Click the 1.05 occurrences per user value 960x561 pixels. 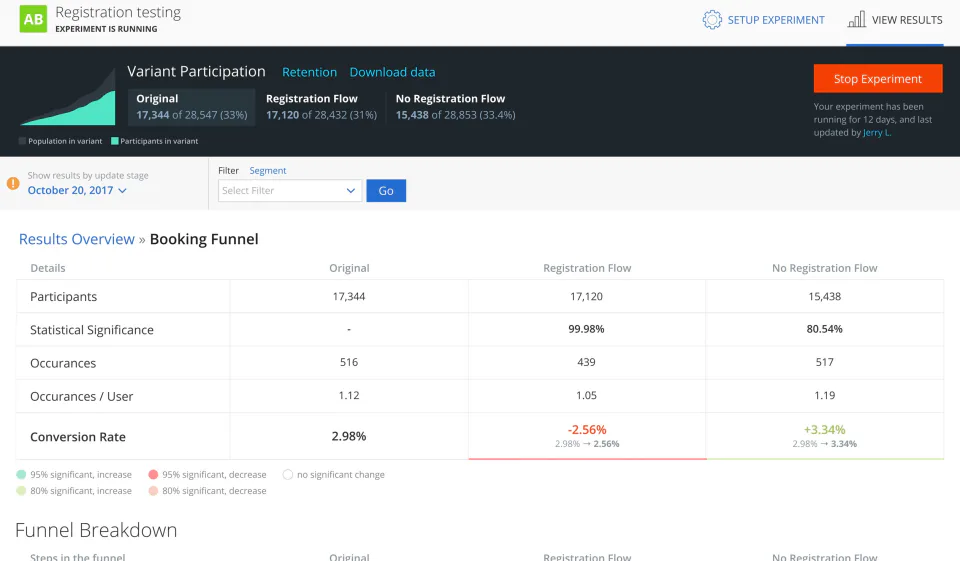587,396
